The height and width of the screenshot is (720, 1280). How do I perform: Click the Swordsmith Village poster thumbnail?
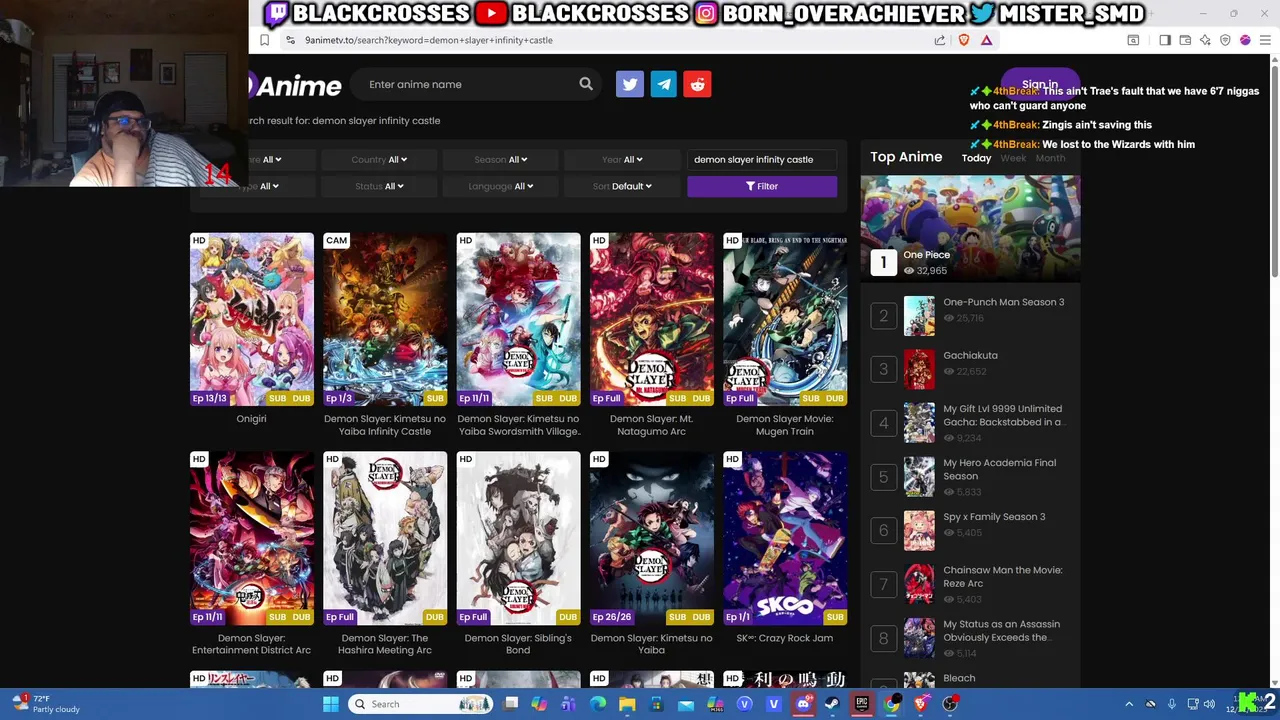(x=518, y=319)
